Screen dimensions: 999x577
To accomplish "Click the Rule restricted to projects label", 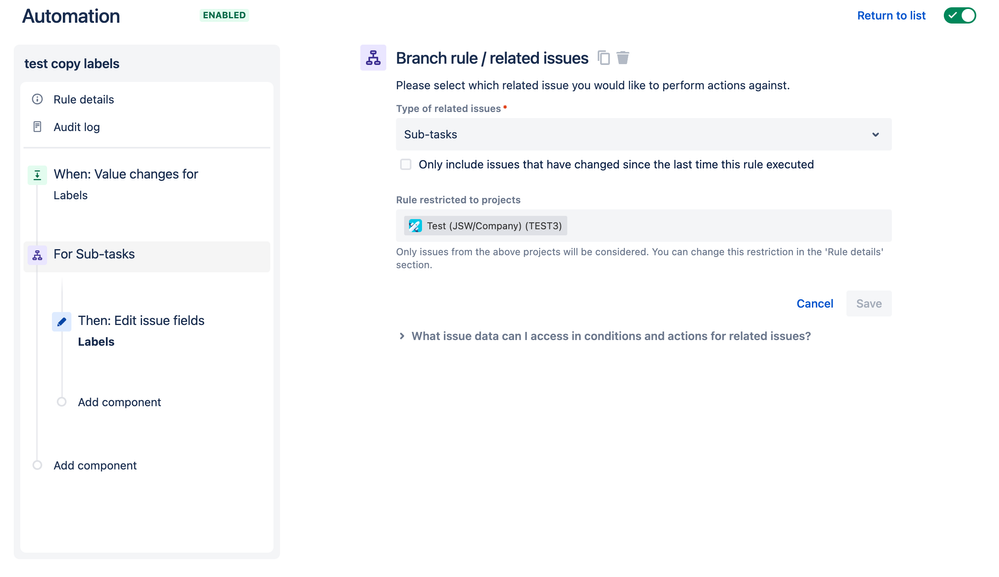I will pos(458,200).
